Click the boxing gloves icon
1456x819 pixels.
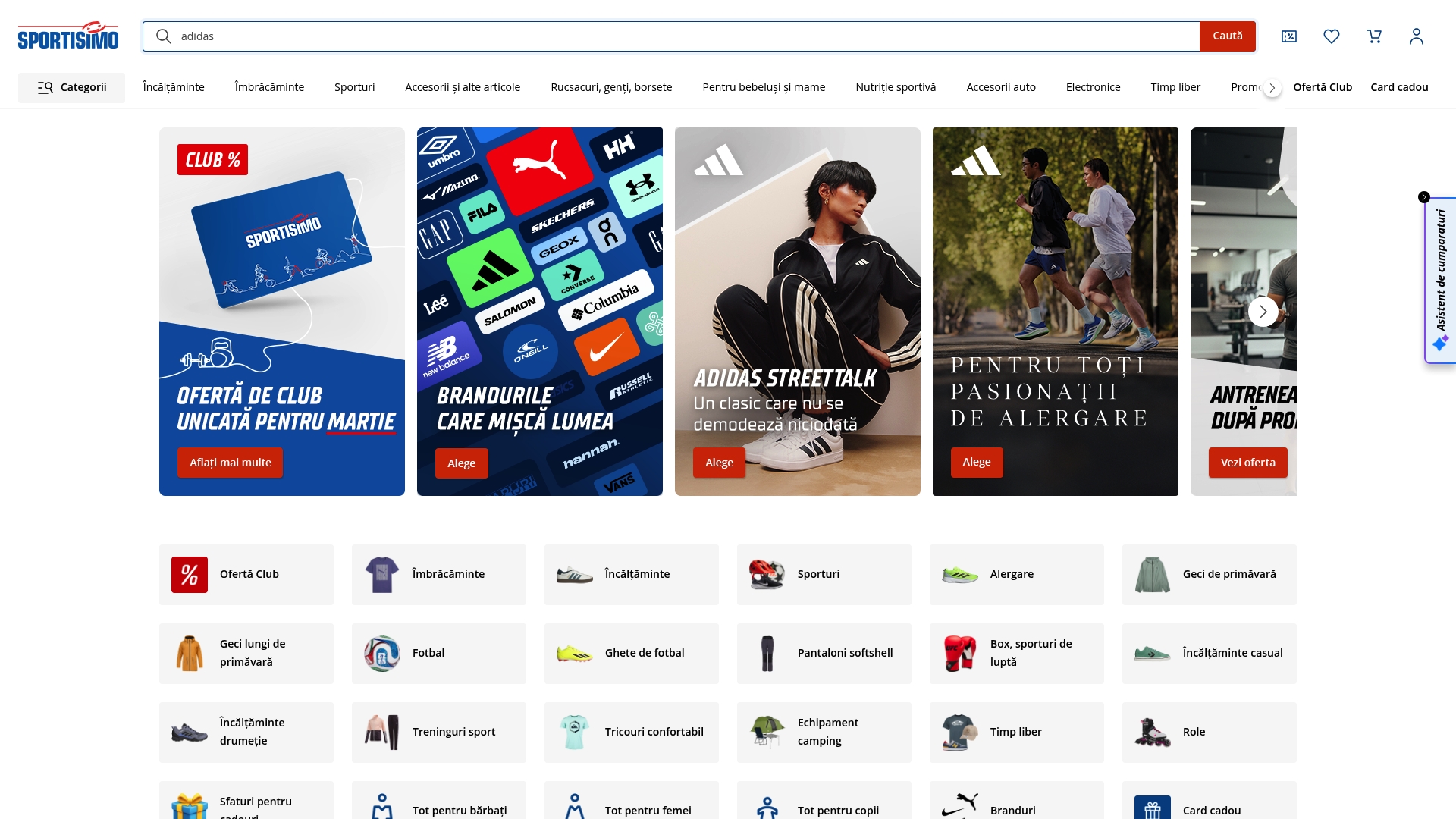960,654
